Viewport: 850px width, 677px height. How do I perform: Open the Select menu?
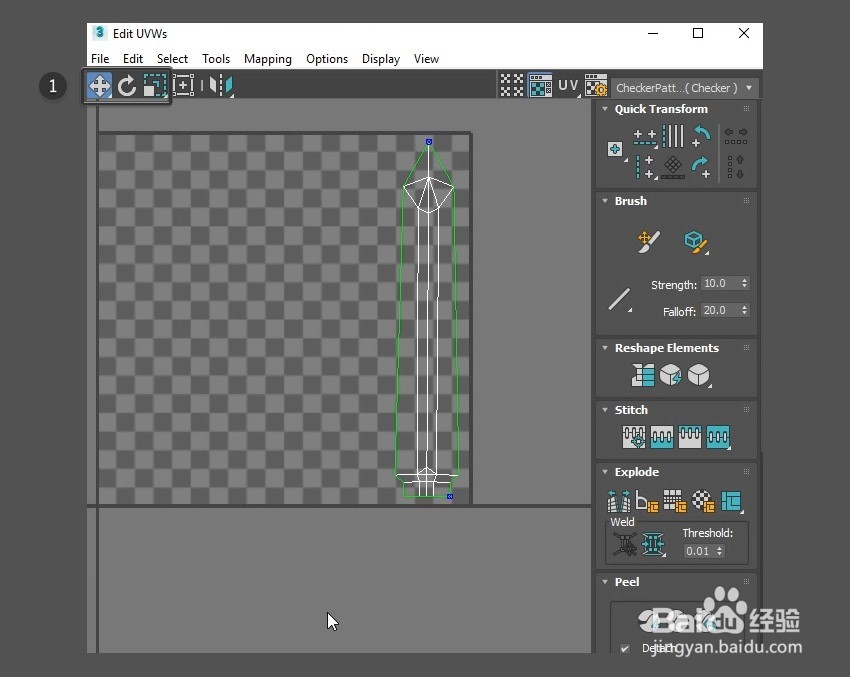point(172,59)
